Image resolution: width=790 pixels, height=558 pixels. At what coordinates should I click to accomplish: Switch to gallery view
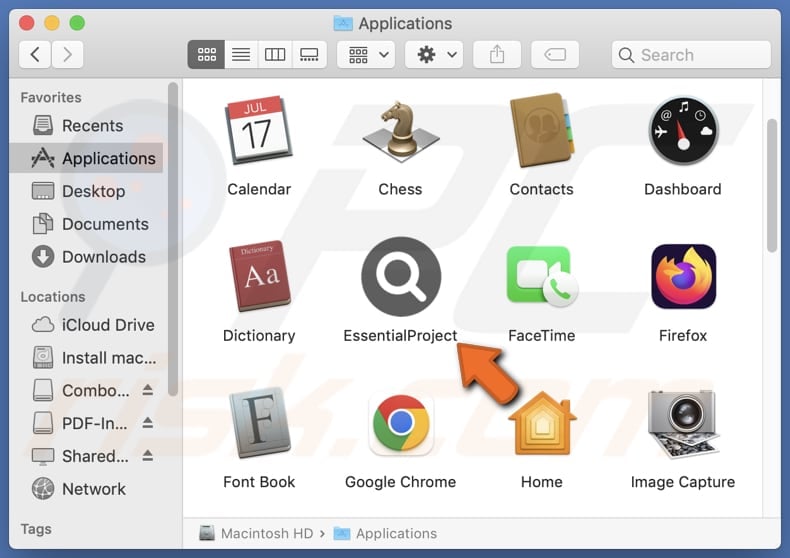pyautogui.click(x=309, y=54)
